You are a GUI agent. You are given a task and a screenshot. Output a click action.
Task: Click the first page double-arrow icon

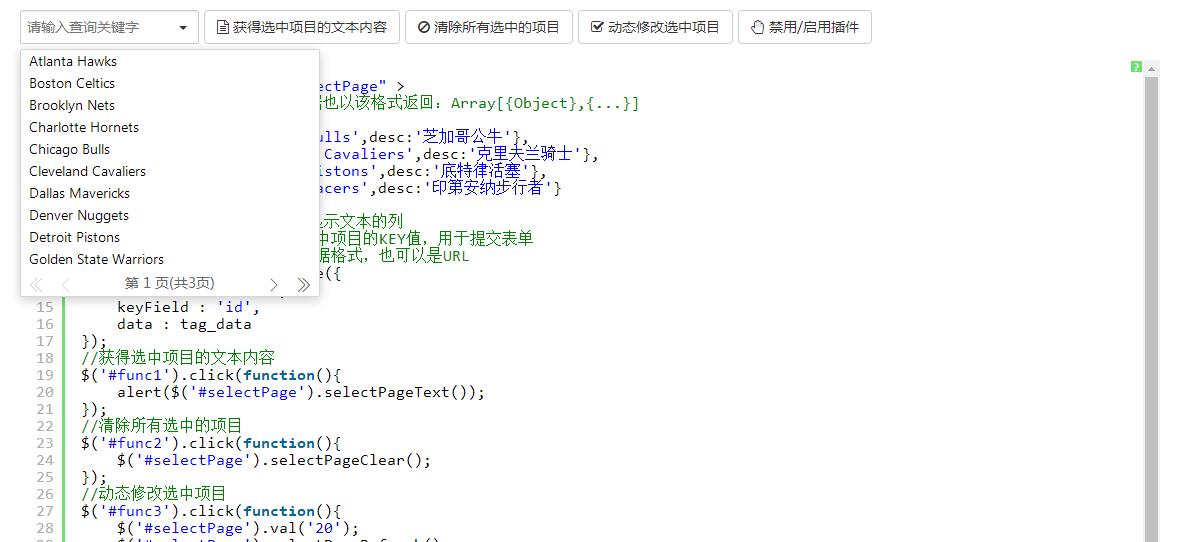37,285
